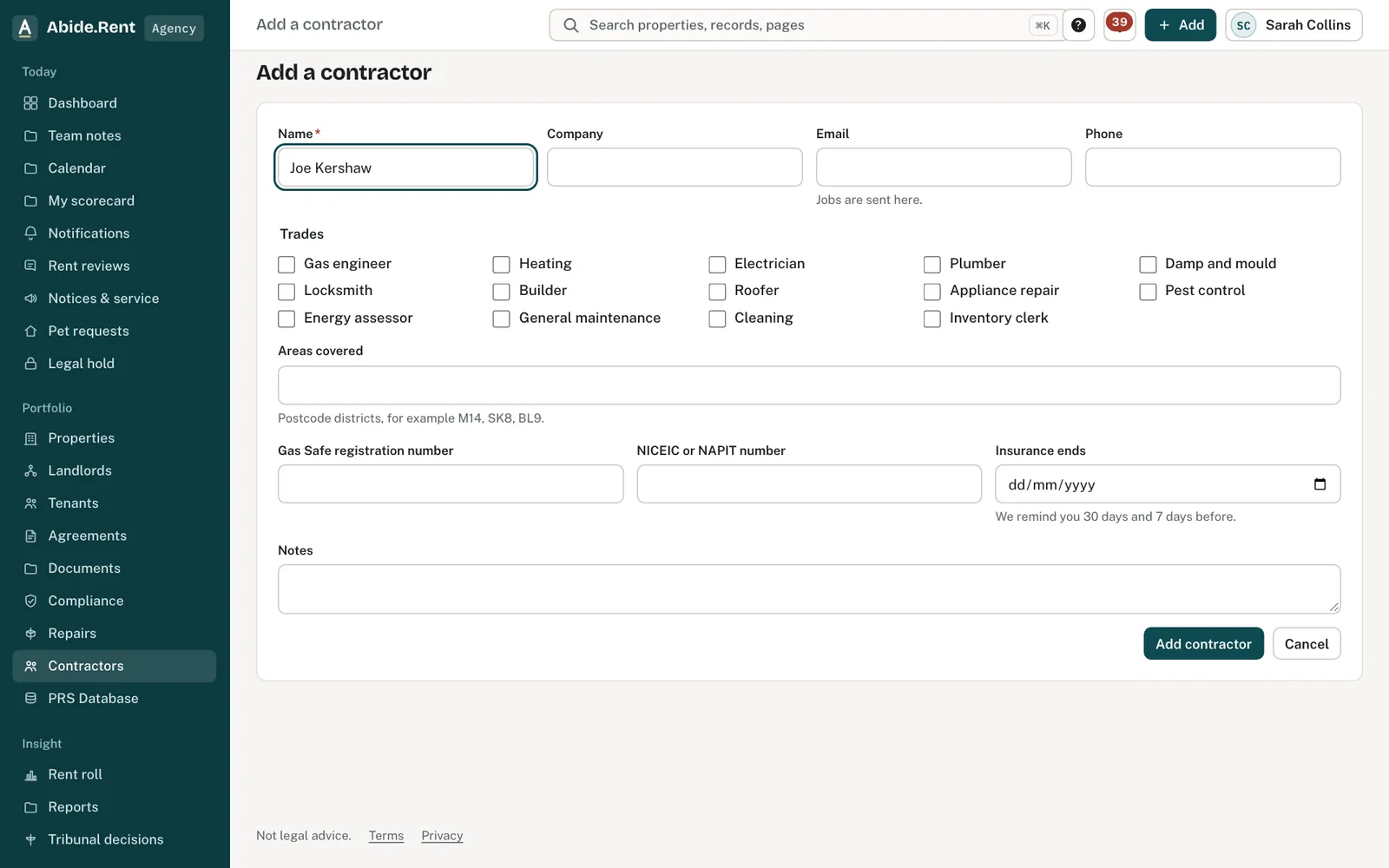Open the Insurance ends calendar picker icon
The width and height of the screenshot is (1389, 868).
click(x=1320, y=484)
